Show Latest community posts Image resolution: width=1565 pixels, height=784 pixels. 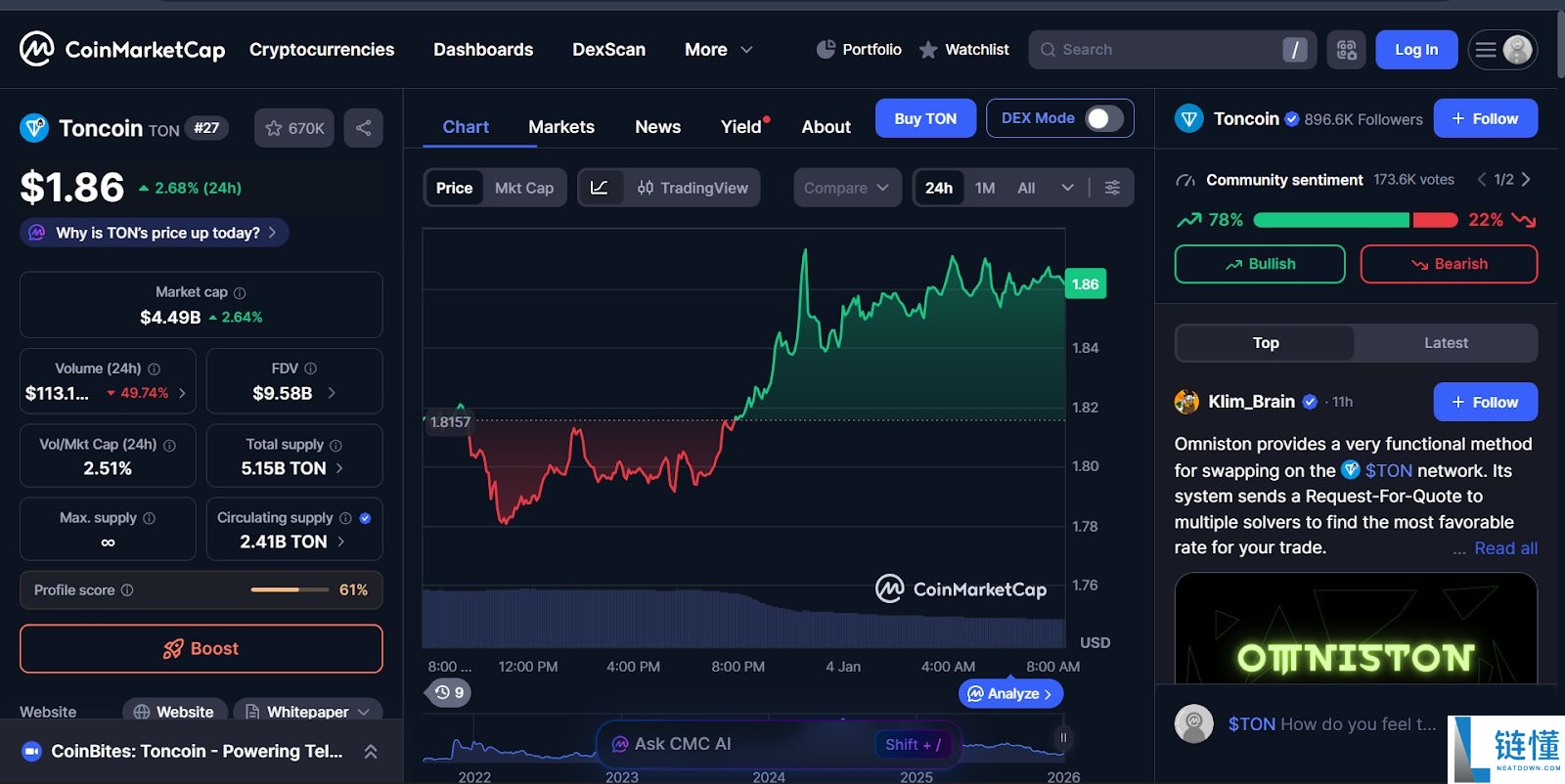1446,343
